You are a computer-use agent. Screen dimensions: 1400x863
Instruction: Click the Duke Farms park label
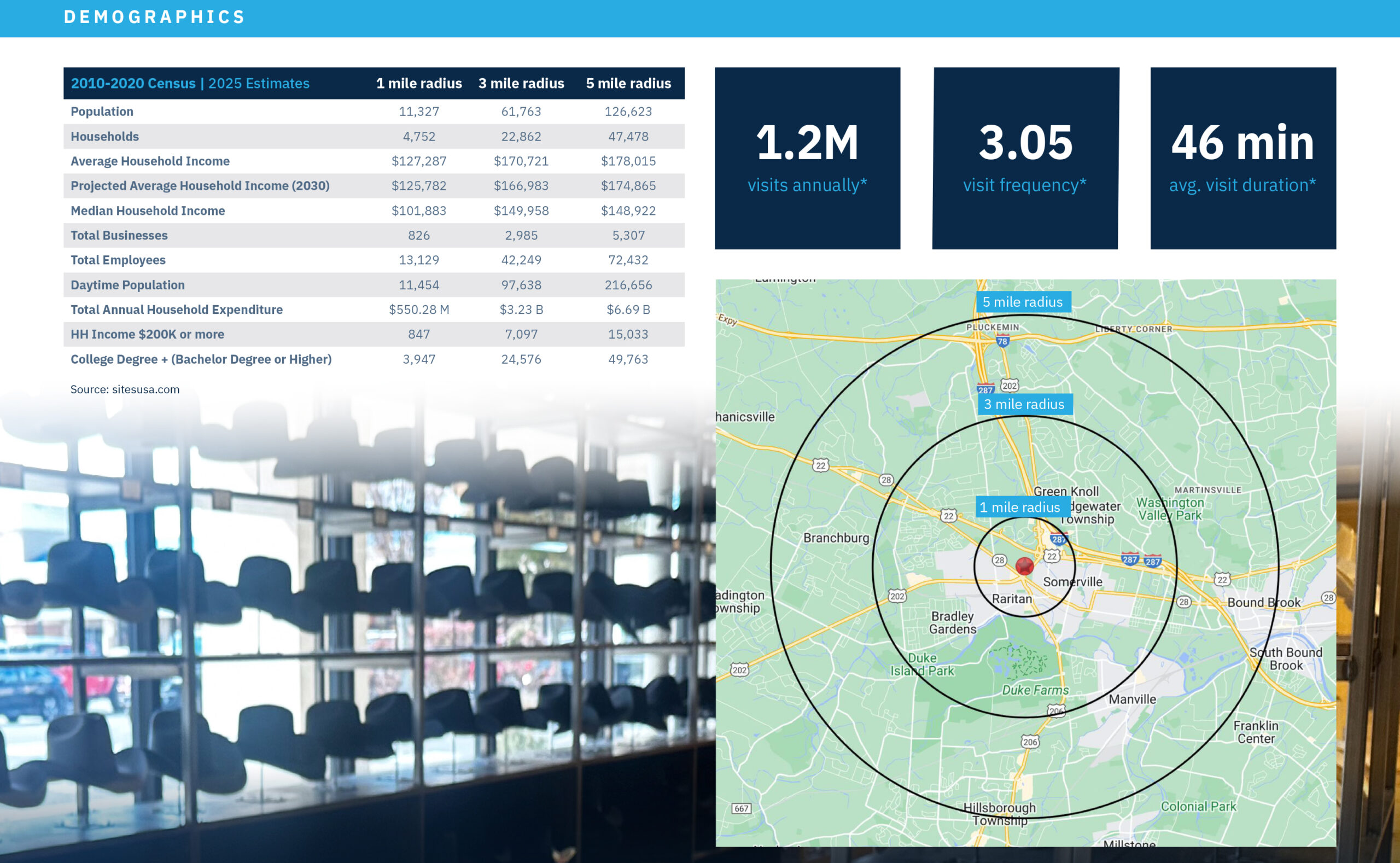(1035, 690)
